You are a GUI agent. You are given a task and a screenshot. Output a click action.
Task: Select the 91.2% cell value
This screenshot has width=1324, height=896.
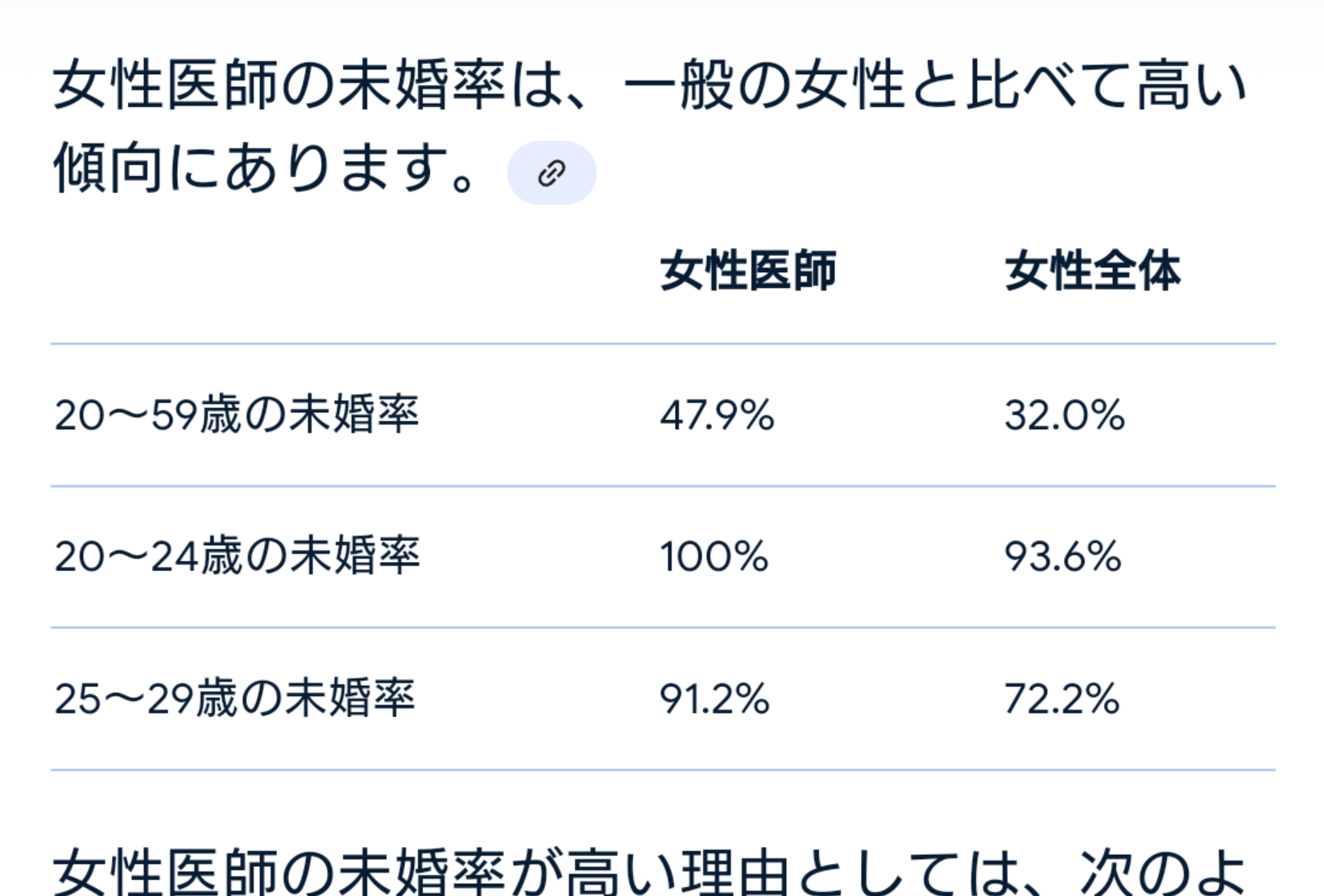[714, 699]
